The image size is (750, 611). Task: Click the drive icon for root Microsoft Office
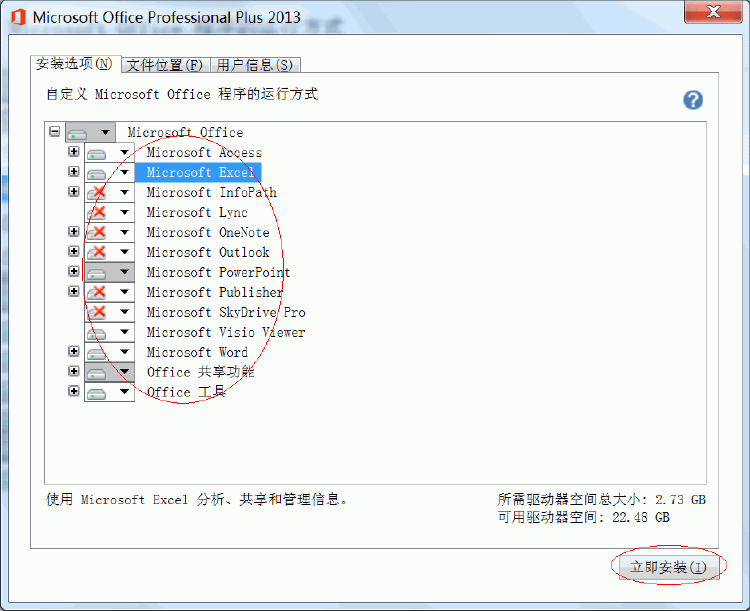77,133
